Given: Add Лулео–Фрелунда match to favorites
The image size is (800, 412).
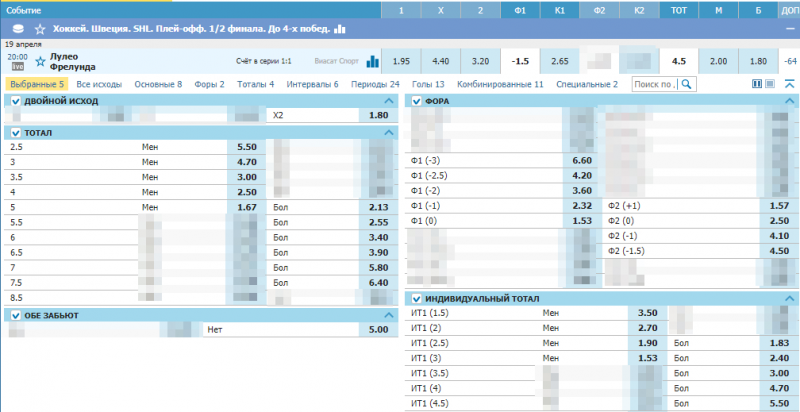Looking at the screenshot, I should (41, 61).
